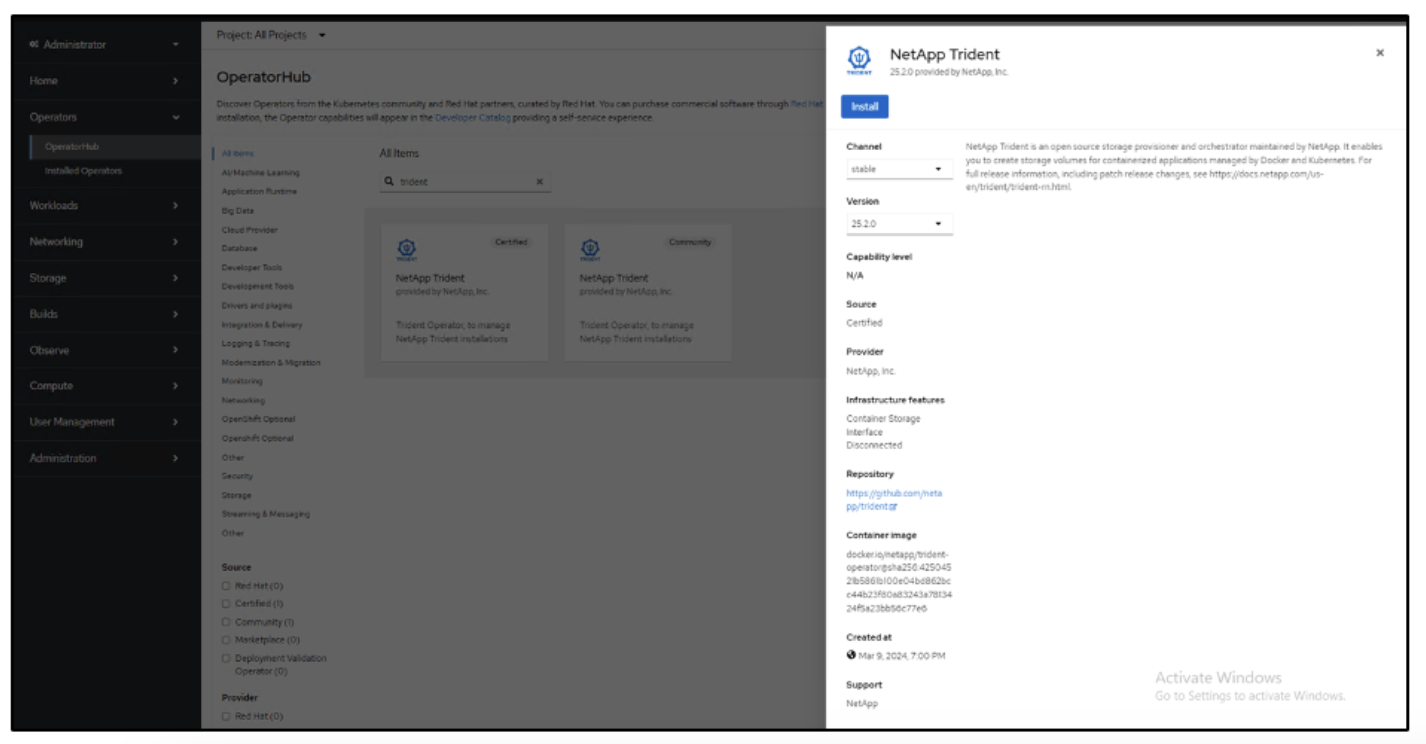The image size is (1426, 744).
Task: Open the Project: All Projects dropdown
Action: coord(271,35)
